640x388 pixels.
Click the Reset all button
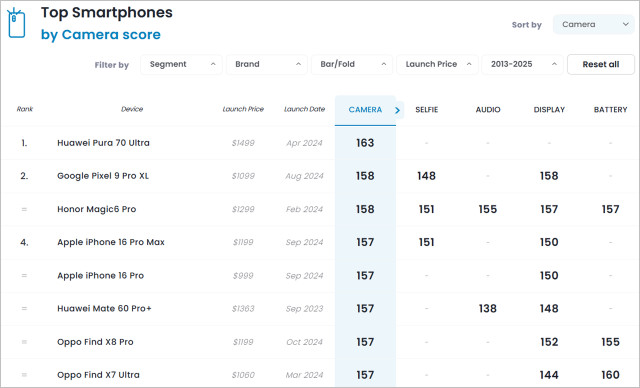601,64
